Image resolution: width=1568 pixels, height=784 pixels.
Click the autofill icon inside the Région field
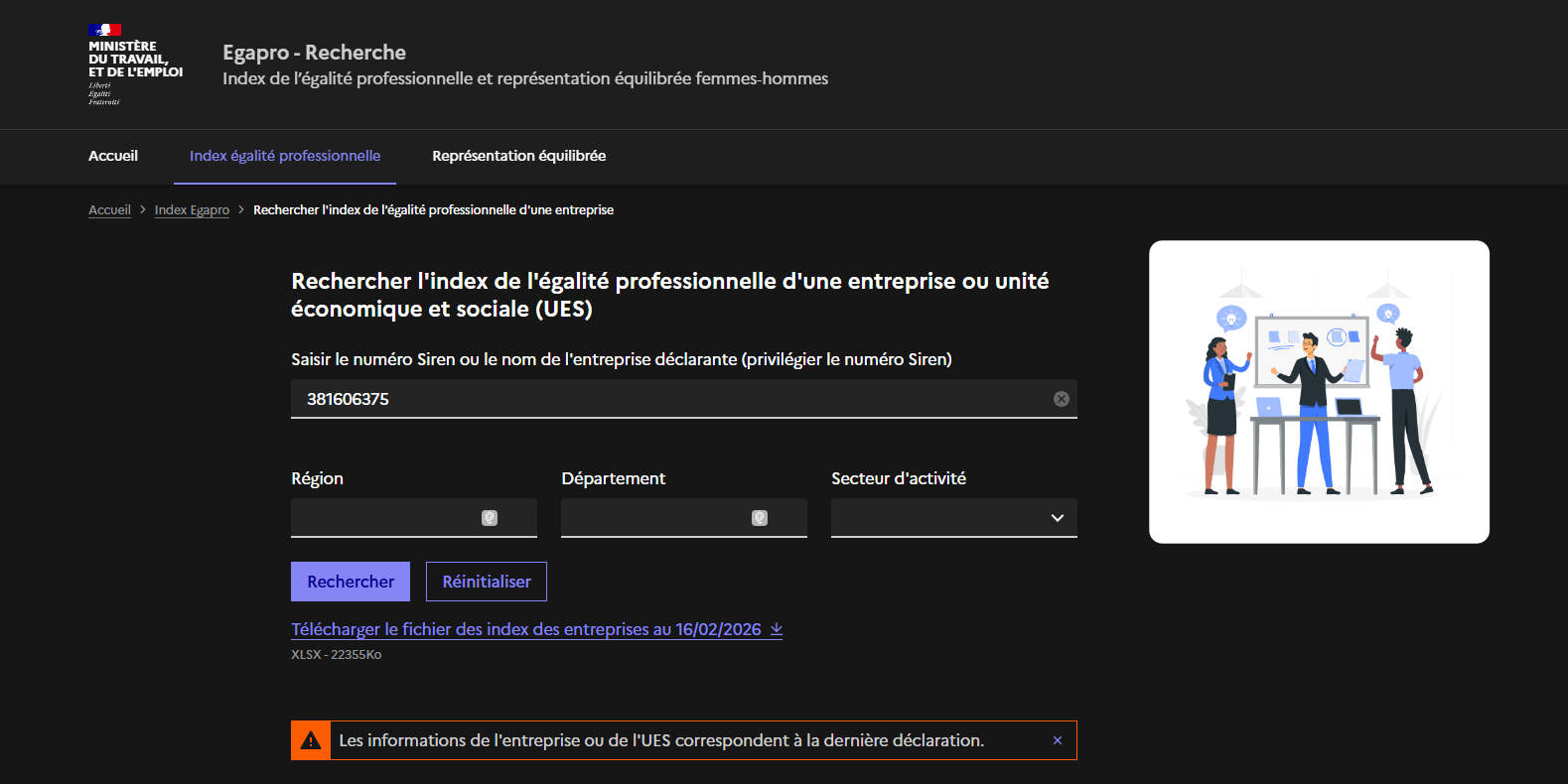pos(490,518)
